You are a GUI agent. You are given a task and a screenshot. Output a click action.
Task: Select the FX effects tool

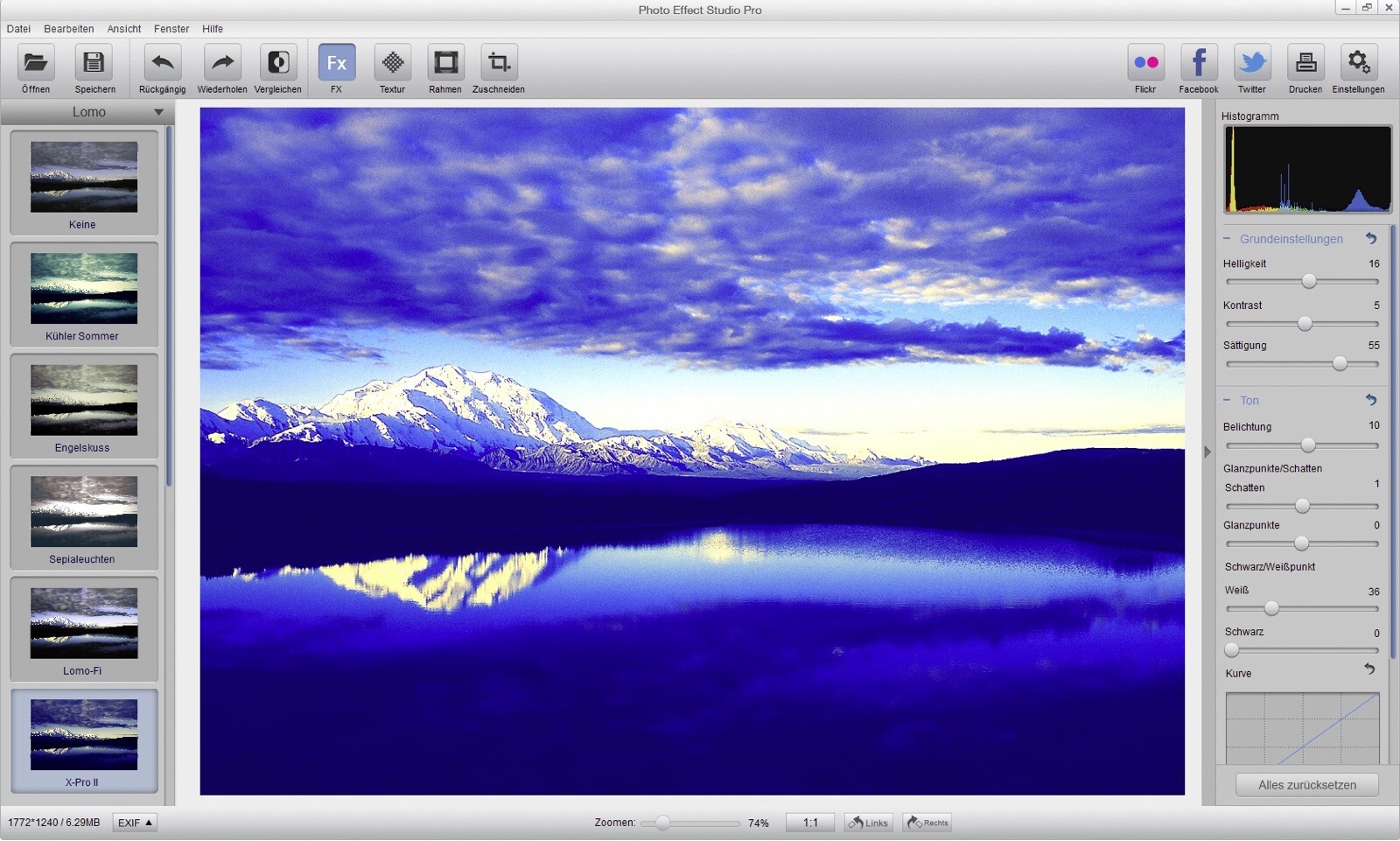tap(335, 63)
